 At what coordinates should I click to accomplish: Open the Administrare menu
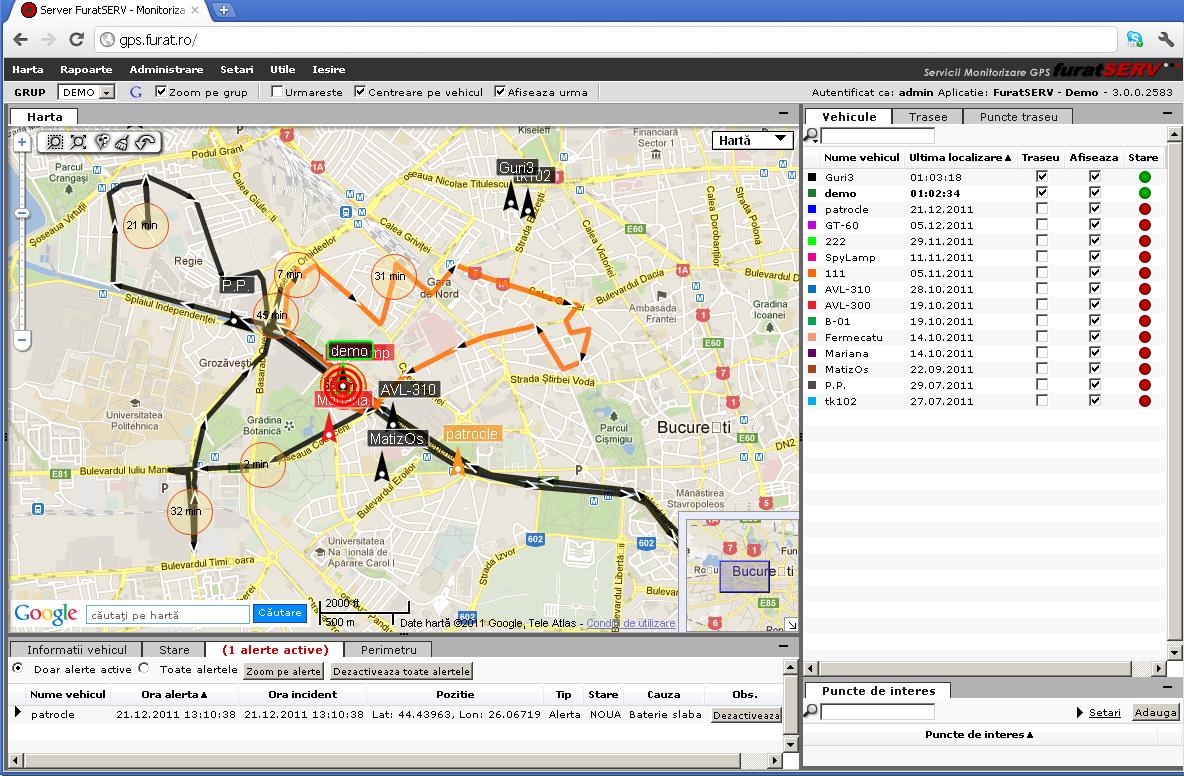pos(166,69)
